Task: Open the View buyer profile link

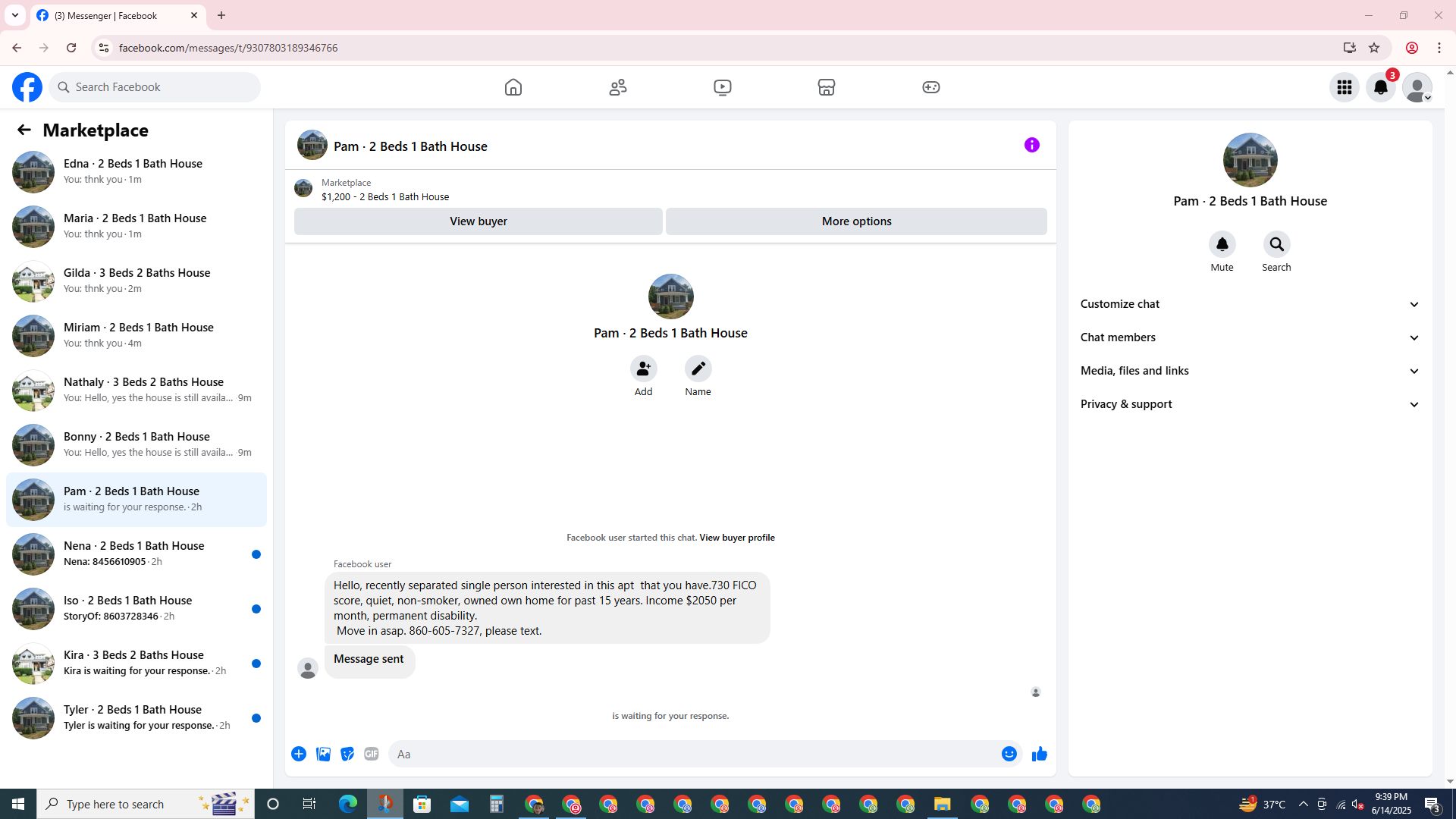Action: click(736, 538)
